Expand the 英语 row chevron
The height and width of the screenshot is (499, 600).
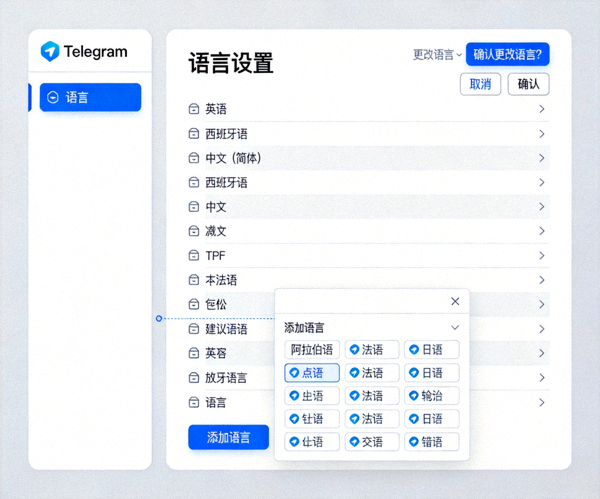(542, 109)
